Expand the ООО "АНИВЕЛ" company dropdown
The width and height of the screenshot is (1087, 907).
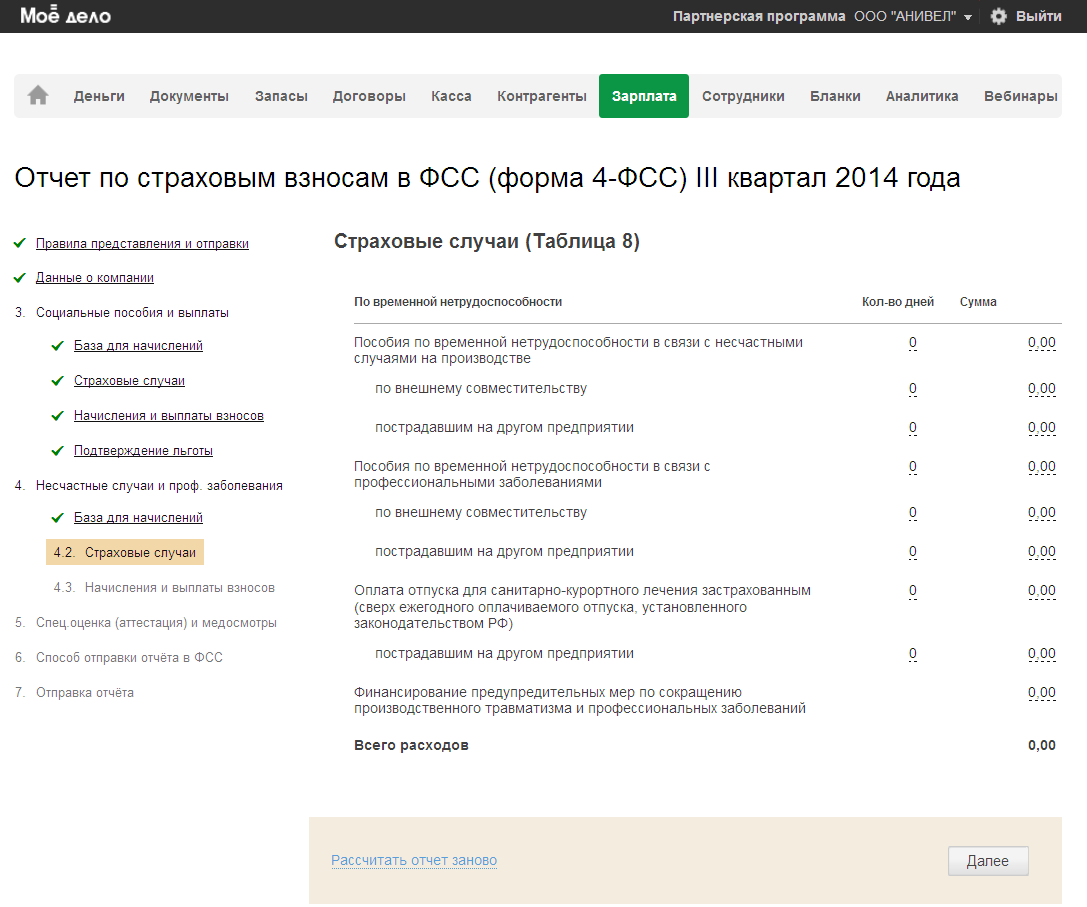(913, 16)
